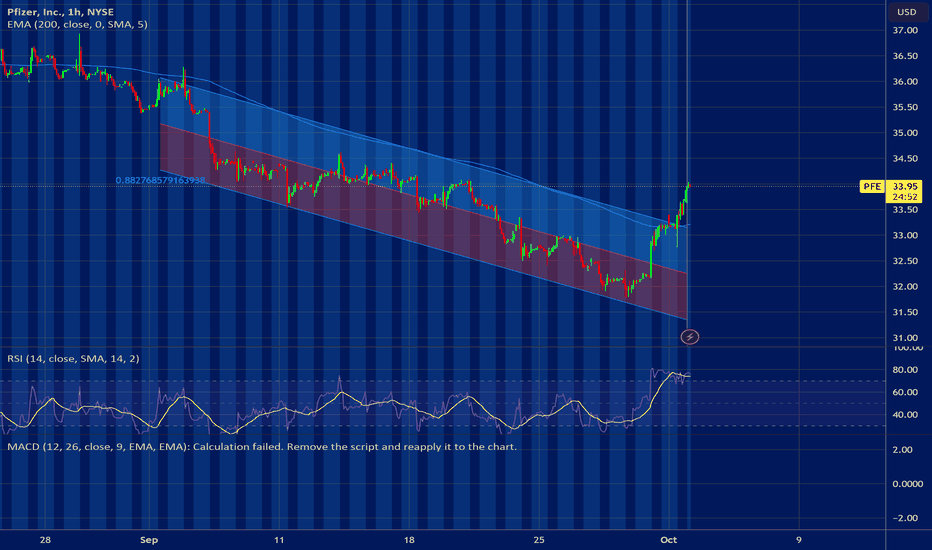This screenshot has height=550, width=932.
Task: Click the RSI 60.00 axis label
Action: click(905, 392)
